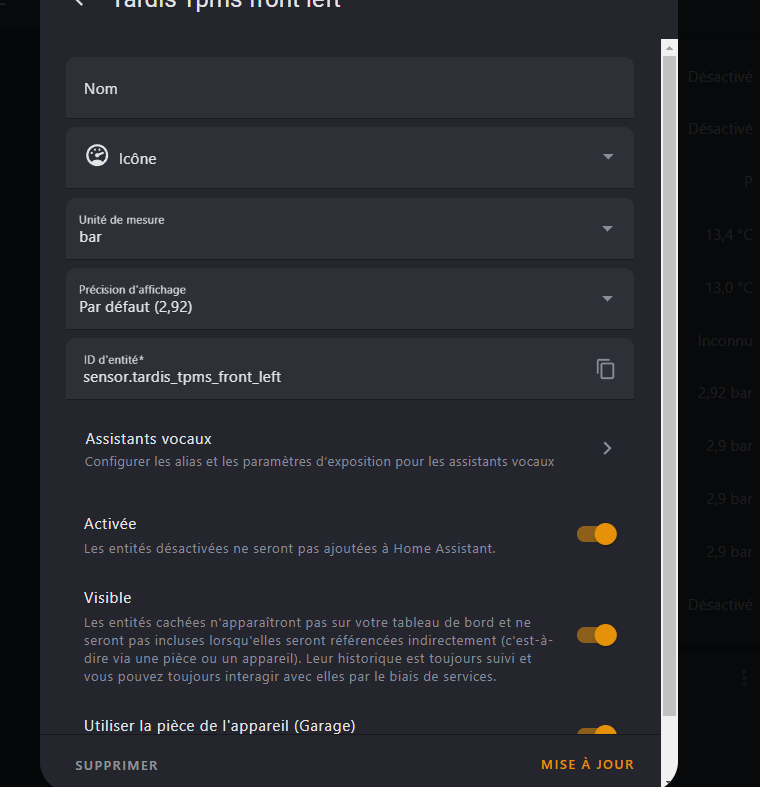Image resolution: width=760 pixels, height=787 pixels.
Task: Open the Icône picker dropdown arrow
Action: click(607, 157)
